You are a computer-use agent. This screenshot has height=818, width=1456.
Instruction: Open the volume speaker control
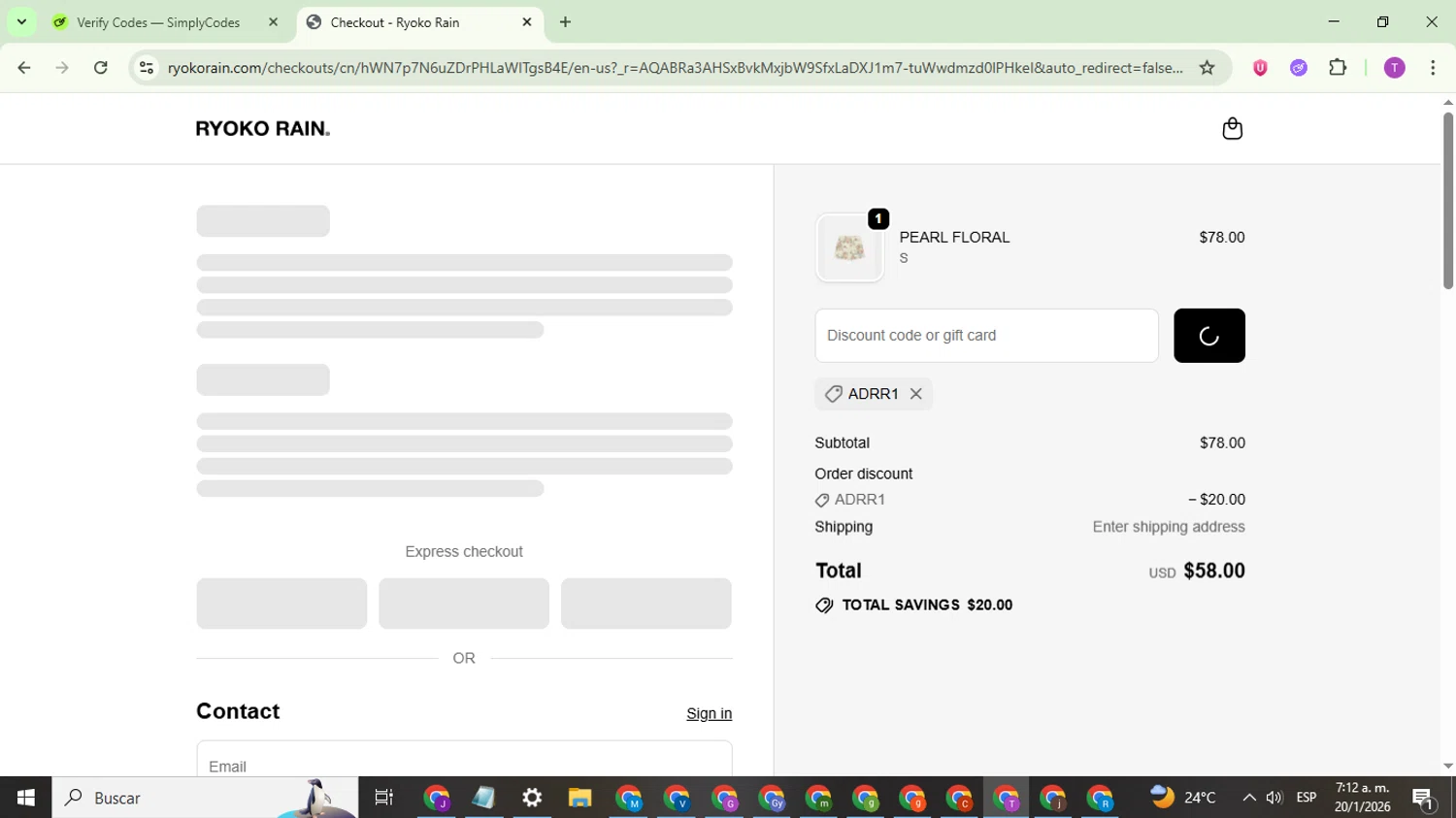click(1274, 798)
